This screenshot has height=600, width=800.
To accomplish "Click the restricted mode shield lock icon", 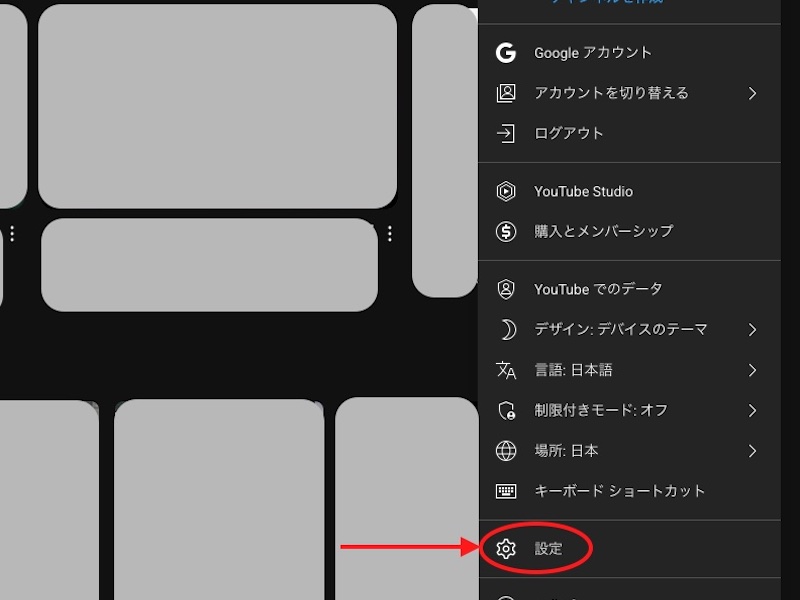I will pos(506,410).
